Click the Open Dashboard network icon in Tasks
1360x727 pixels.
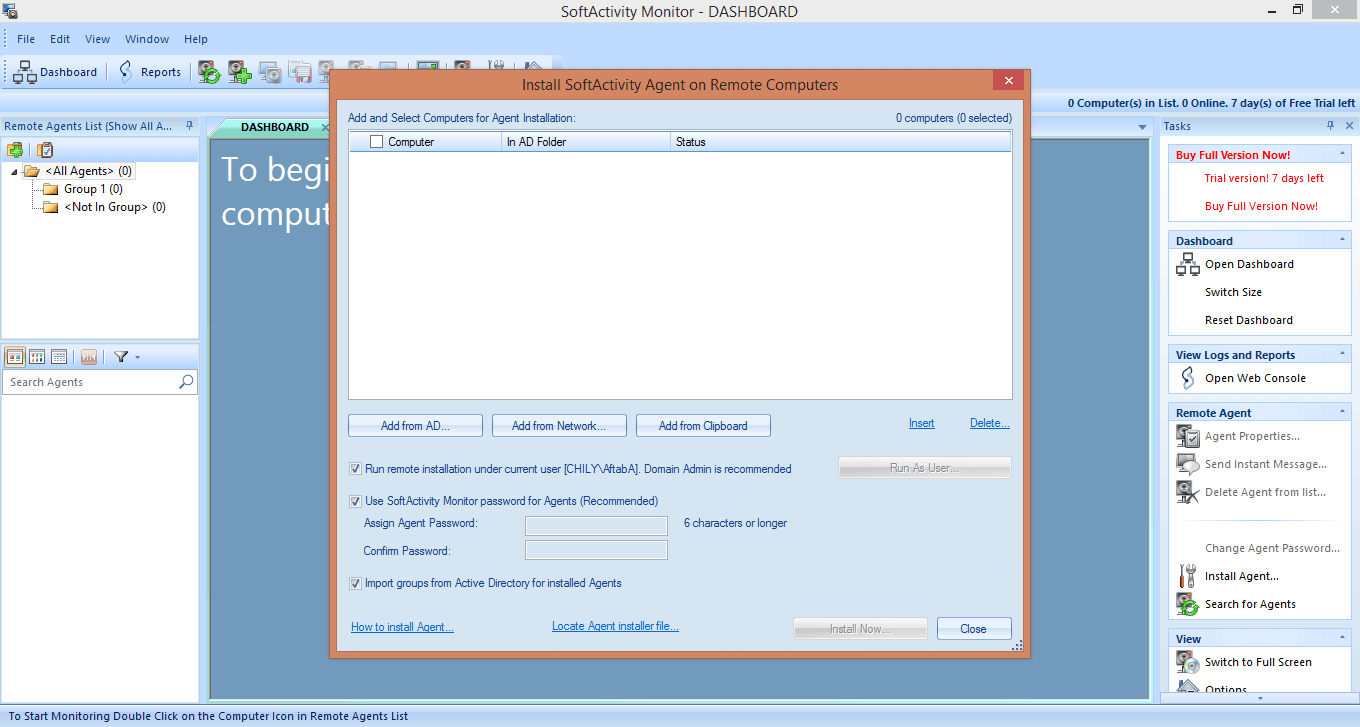click(1188, 264)
